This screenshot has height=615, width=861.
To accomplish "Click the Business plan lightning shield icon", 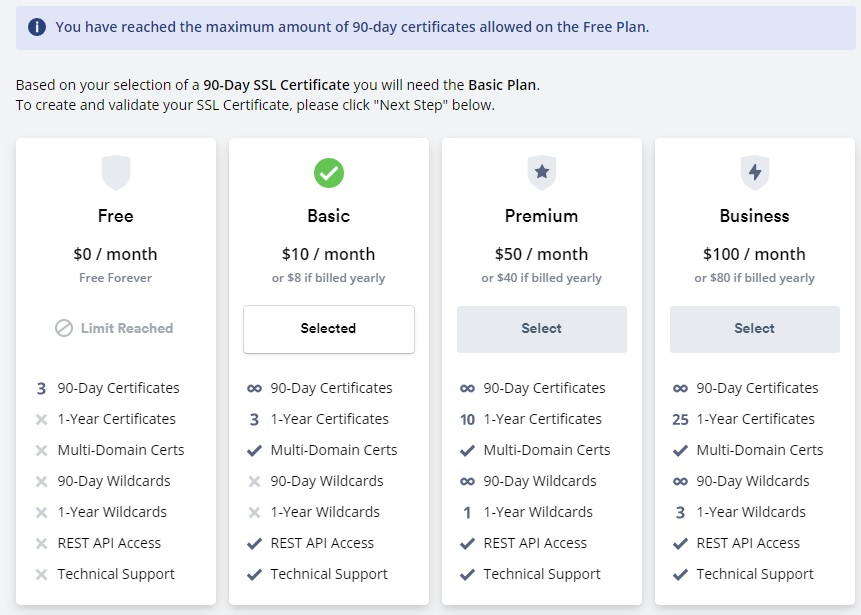I will pos(755,173).
